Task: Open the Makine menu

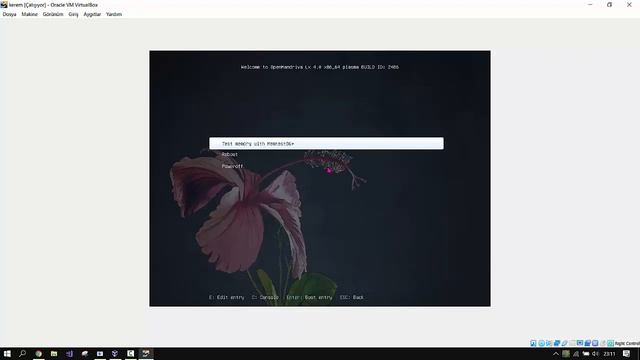Action: tap(29, 14)
